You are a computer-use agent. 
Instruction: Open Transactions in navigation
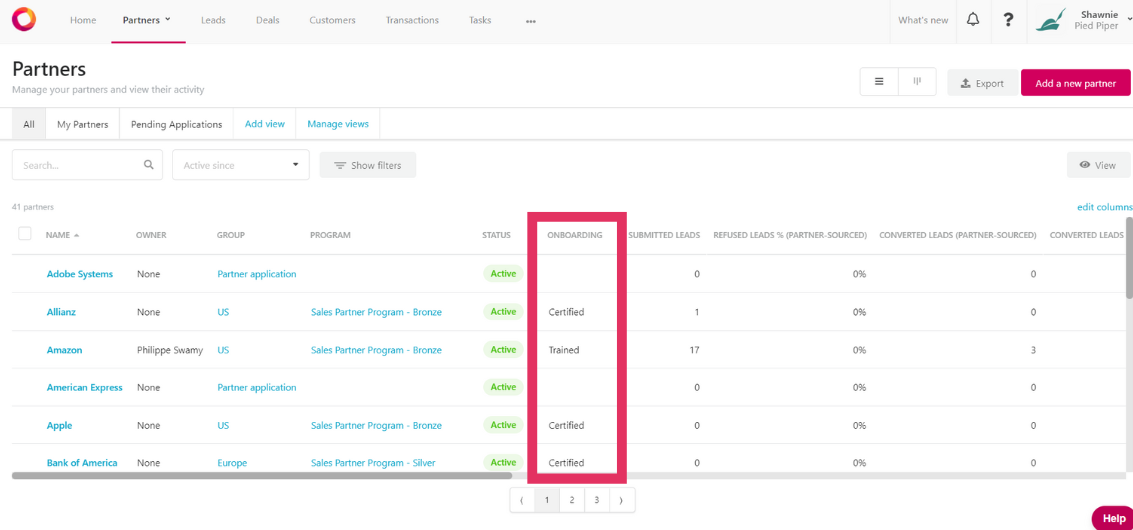click(x=412, y=20)
